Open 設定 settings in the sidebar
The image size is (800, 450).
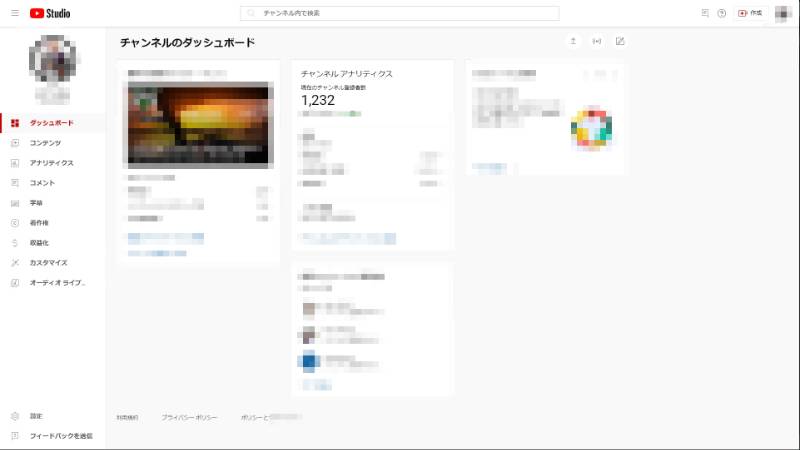click(53, 416)
